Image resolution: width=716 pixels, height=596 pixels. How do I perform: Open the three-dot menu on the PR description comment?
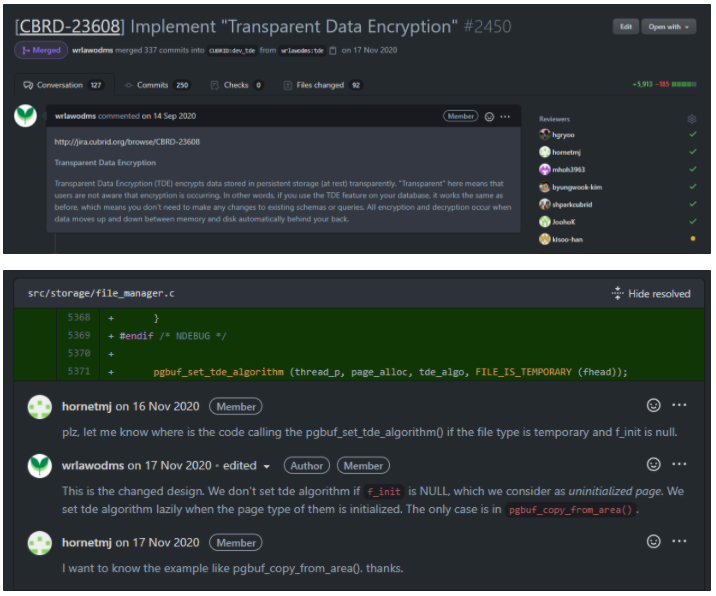pos(506,116)
